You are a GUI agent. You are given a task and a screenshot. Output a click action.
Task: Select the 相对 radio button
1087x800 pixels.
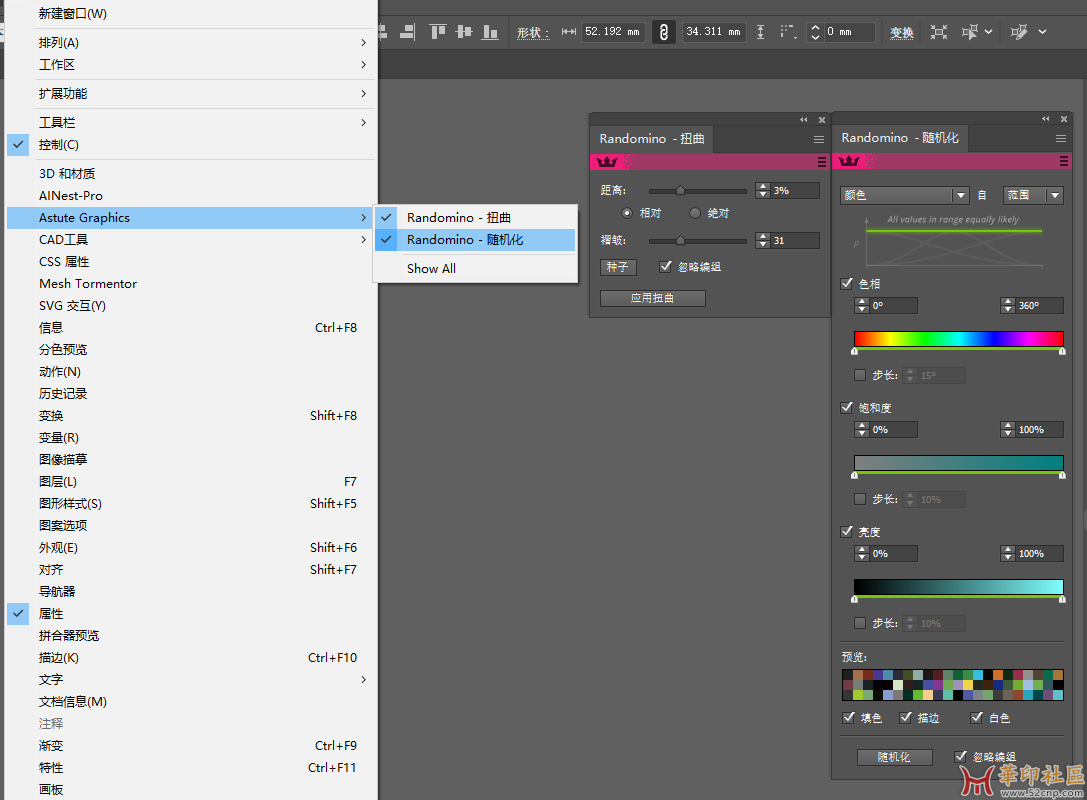pos(627,213)
